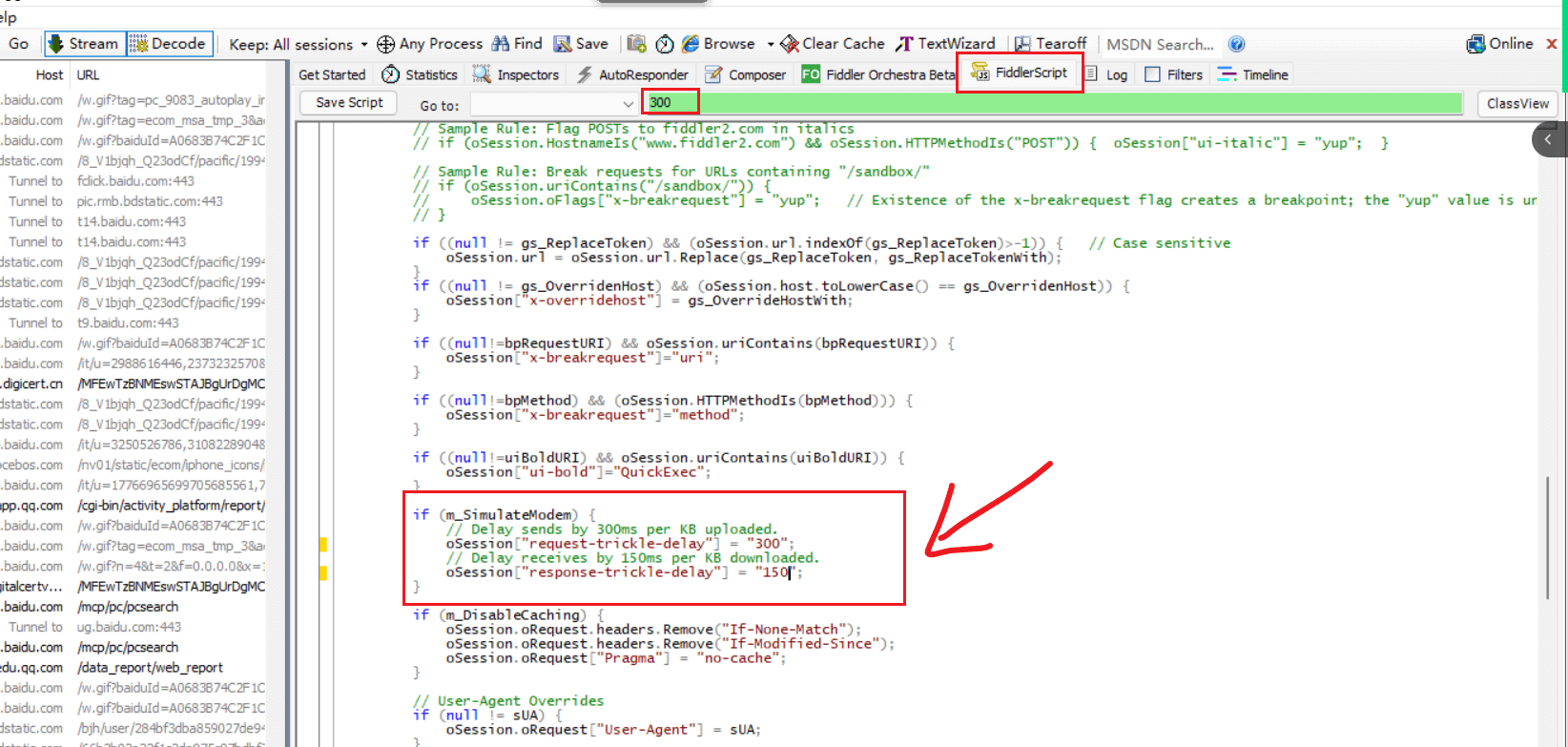This screenshot has height=747, width=1568.
Task: Click the red X toolbar close icon
Action: (1552, 44)
